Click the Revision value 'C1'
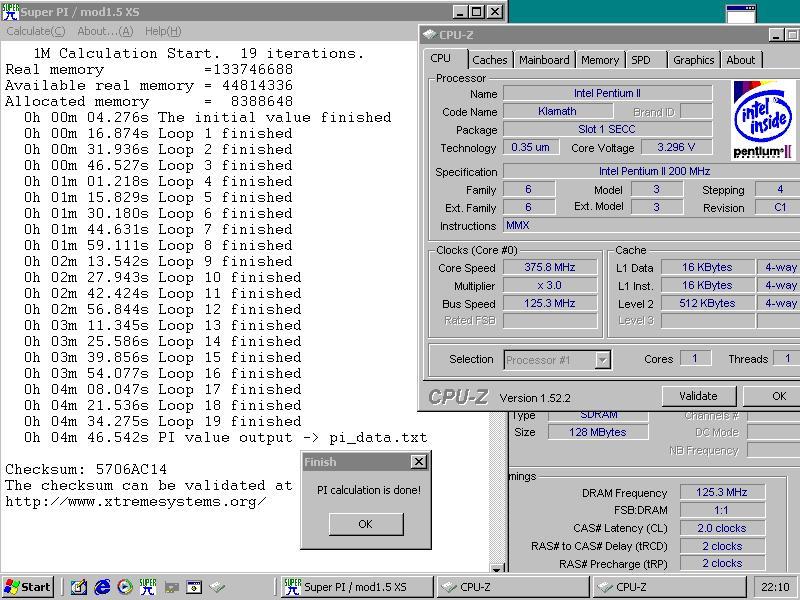 pos(779,207)
